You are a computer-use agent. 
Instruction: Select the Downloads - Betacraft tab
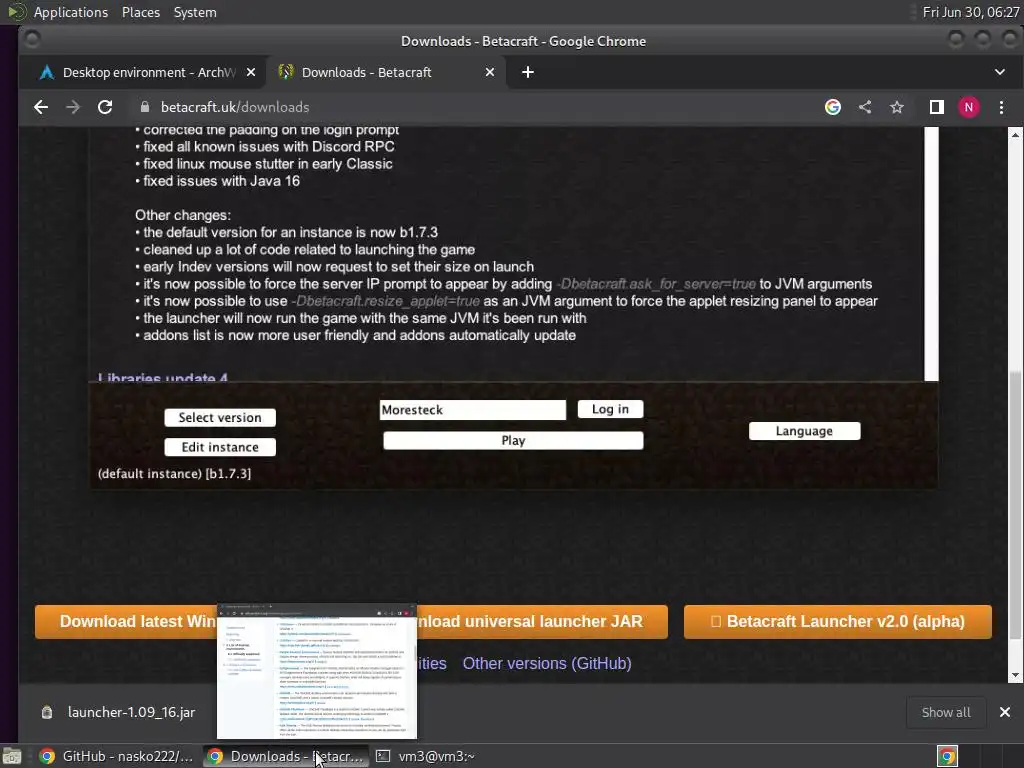[x=384, y=72]
